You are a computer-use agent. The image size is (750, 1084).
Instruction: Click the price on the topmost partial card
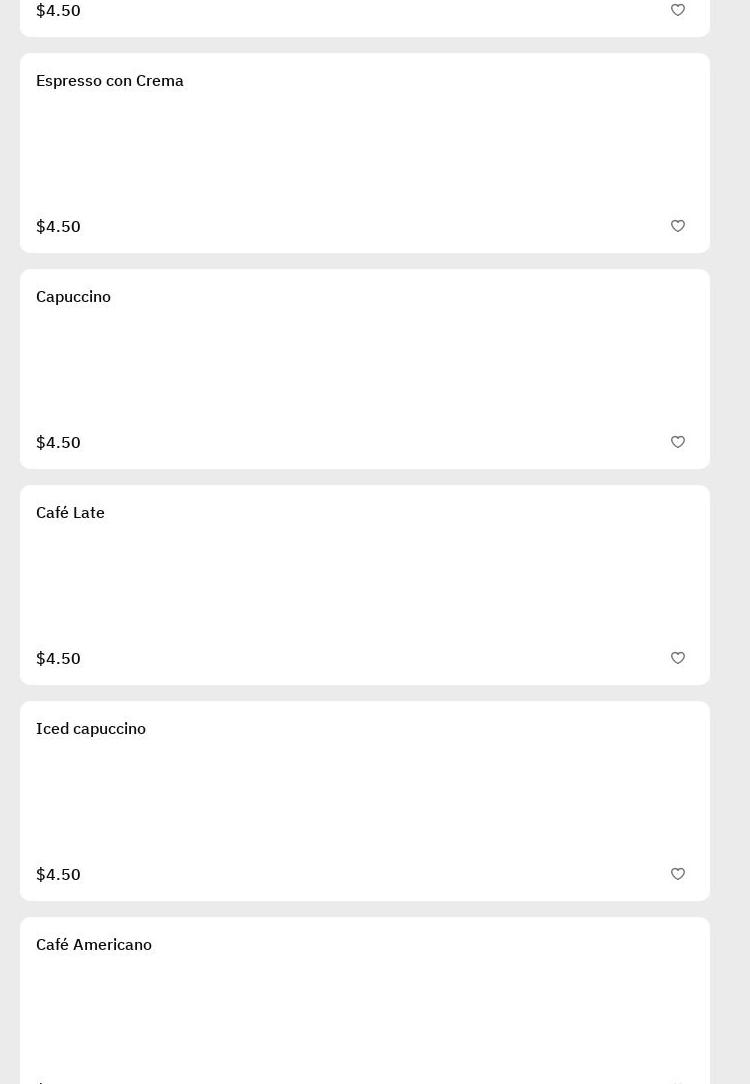(x=58, y=11)
